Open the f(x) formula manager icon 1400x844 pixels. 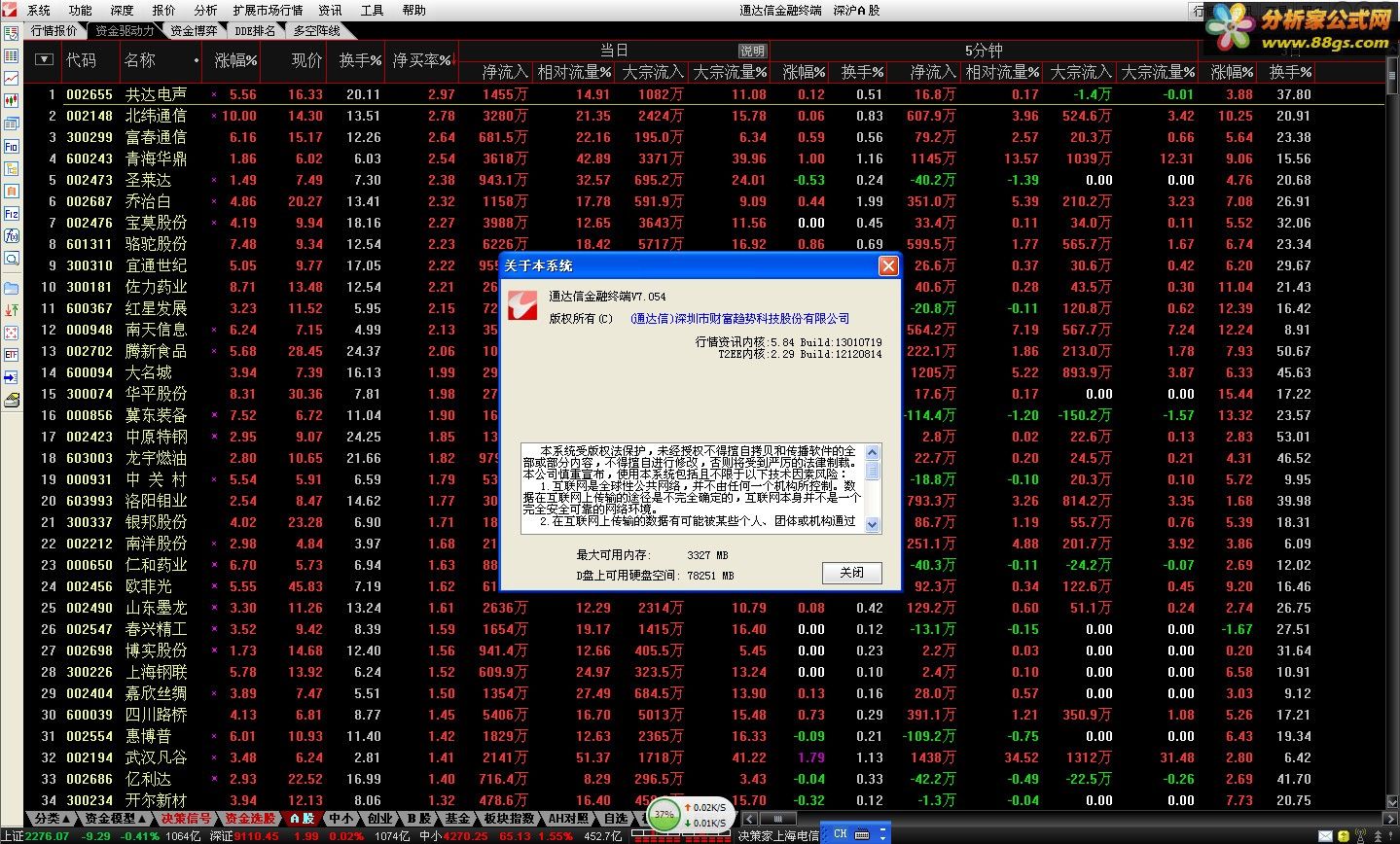(12, 235)
